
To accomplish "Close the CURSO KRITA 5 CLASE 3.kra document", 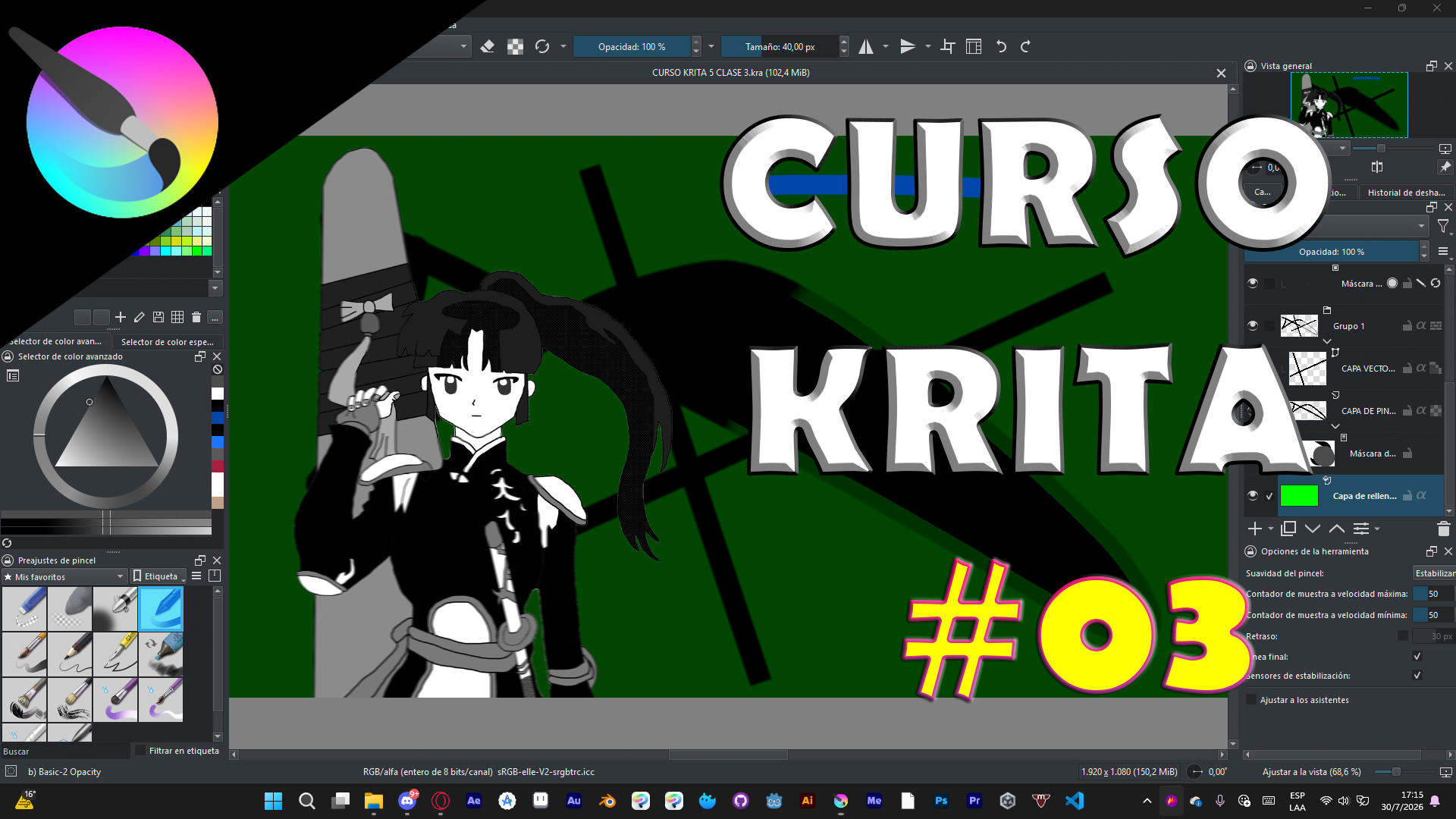I will coord(1221,73).
